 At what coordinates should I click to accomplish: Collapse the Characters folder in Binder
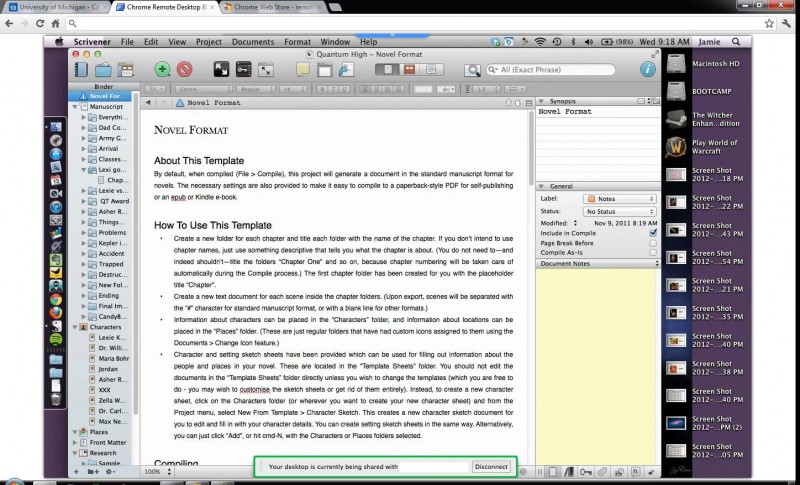click(76, 327)
